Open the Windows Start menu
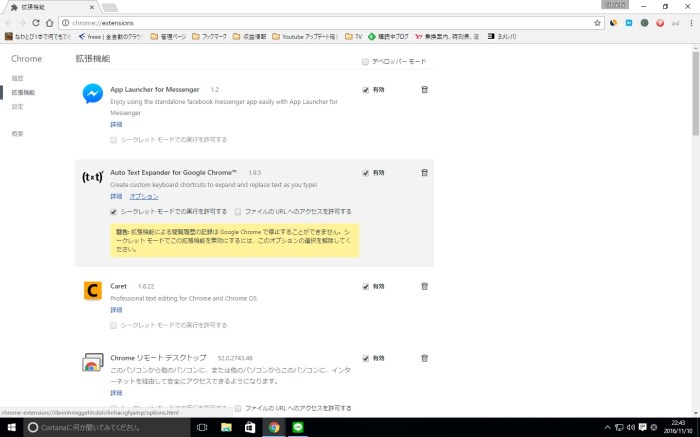 (11, 428)
